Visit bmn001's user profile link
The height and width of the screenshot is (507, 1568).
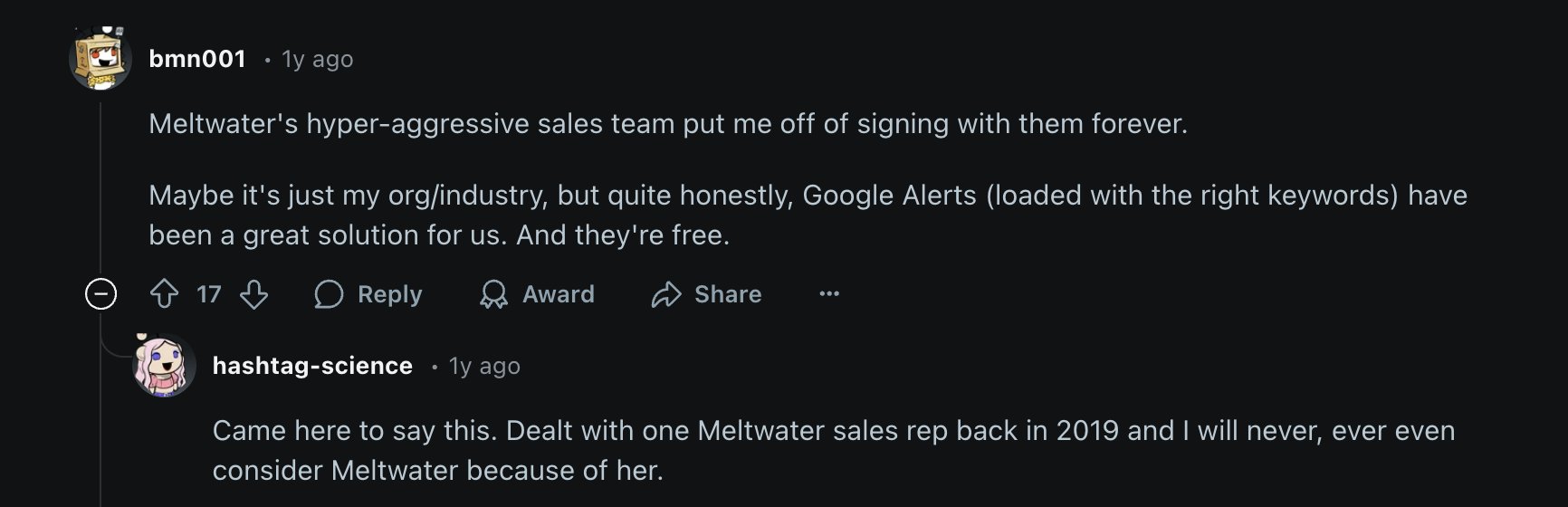(197, 59)
